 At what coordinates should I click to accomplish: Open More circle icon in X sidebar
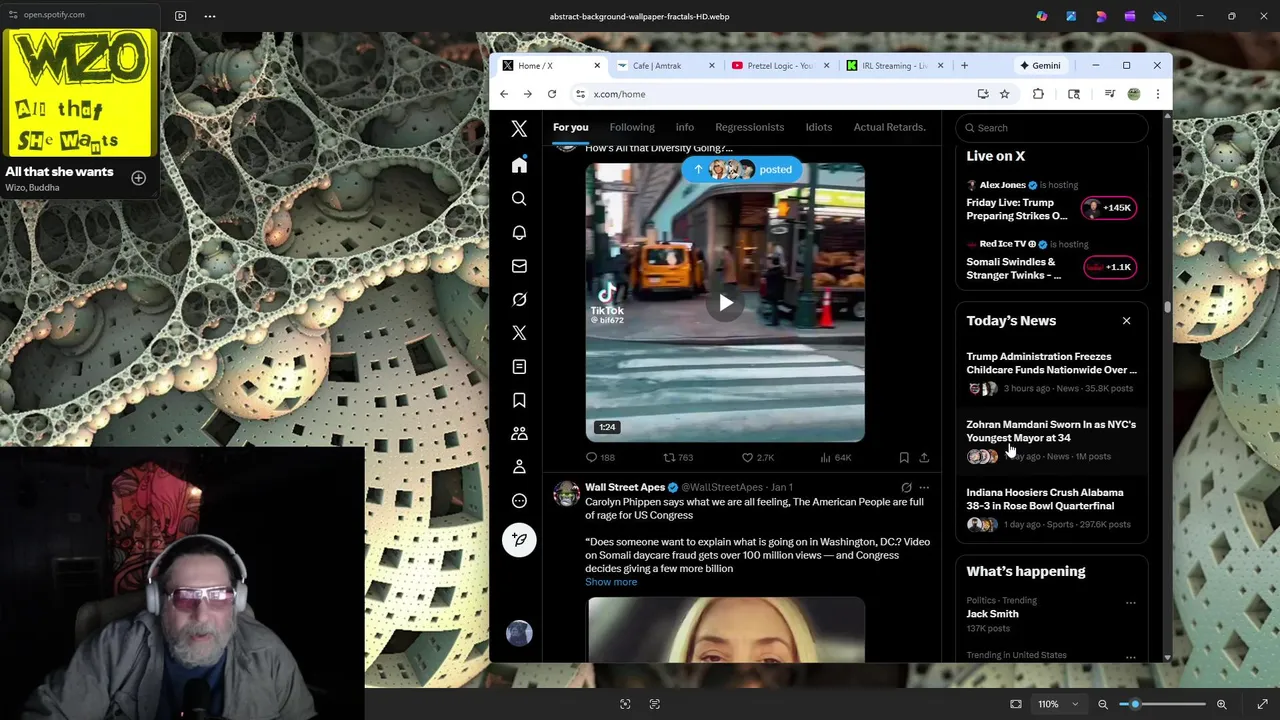coord(519,501)
